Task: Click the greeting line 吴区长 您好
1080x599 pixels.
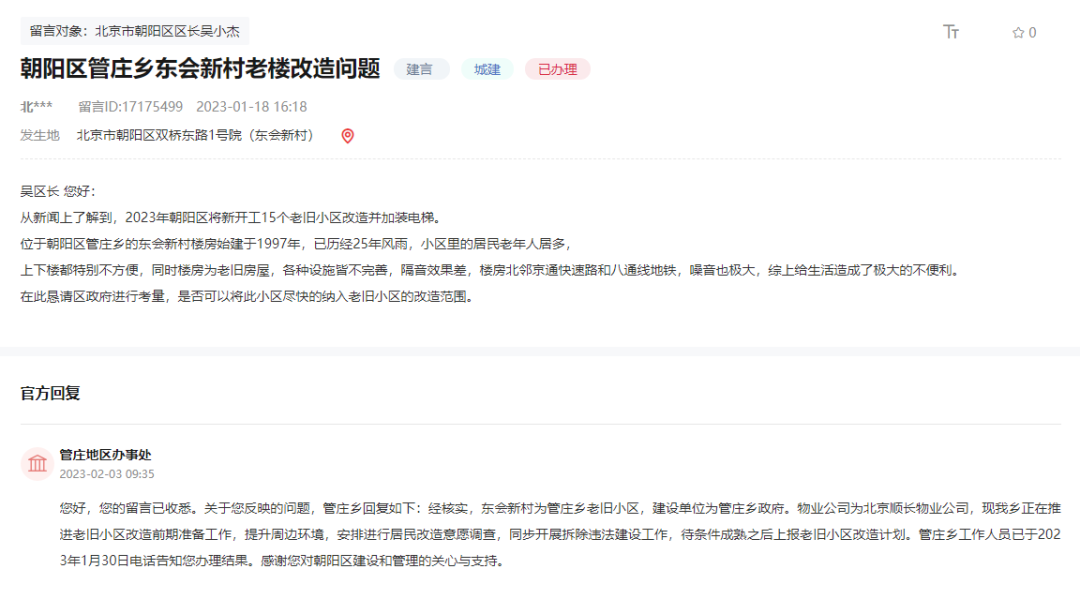Action: (x=58, y=191)
